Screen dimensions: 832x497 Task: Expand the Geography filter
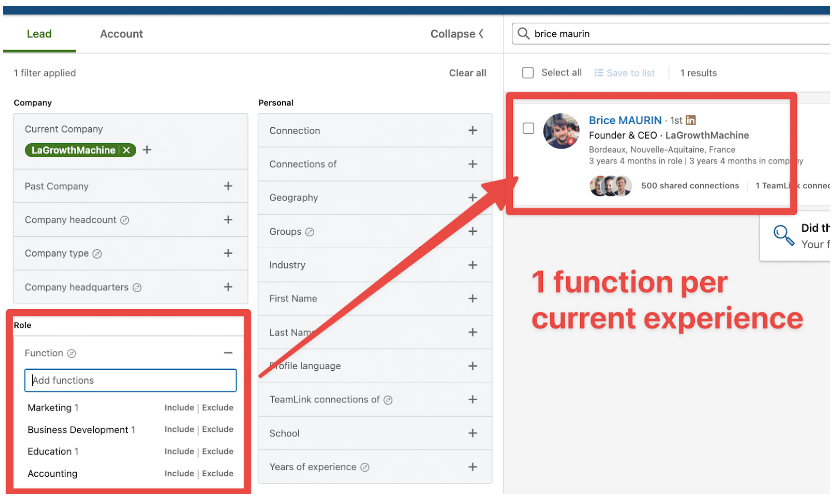click(473, 198)
